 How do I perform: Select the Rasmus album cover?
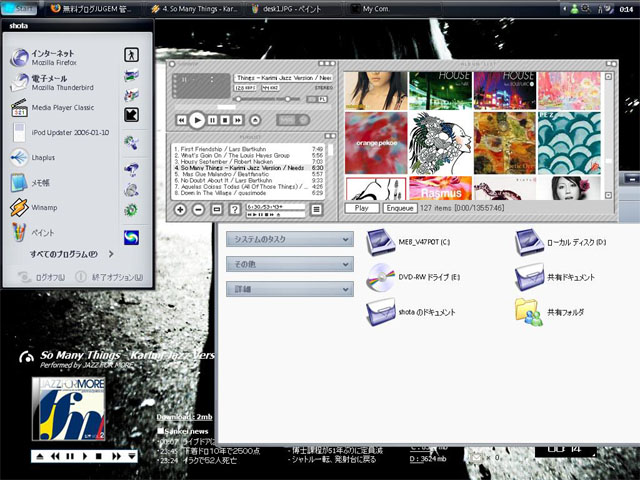441,188
